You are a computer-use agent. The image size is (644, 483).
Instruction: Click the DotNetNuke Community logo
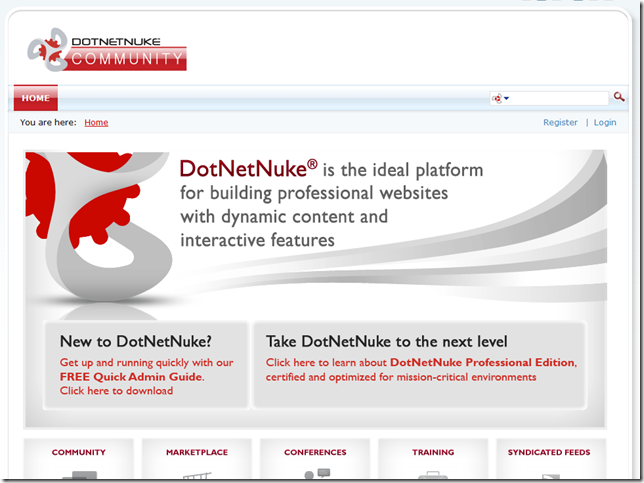click(107, 50)
